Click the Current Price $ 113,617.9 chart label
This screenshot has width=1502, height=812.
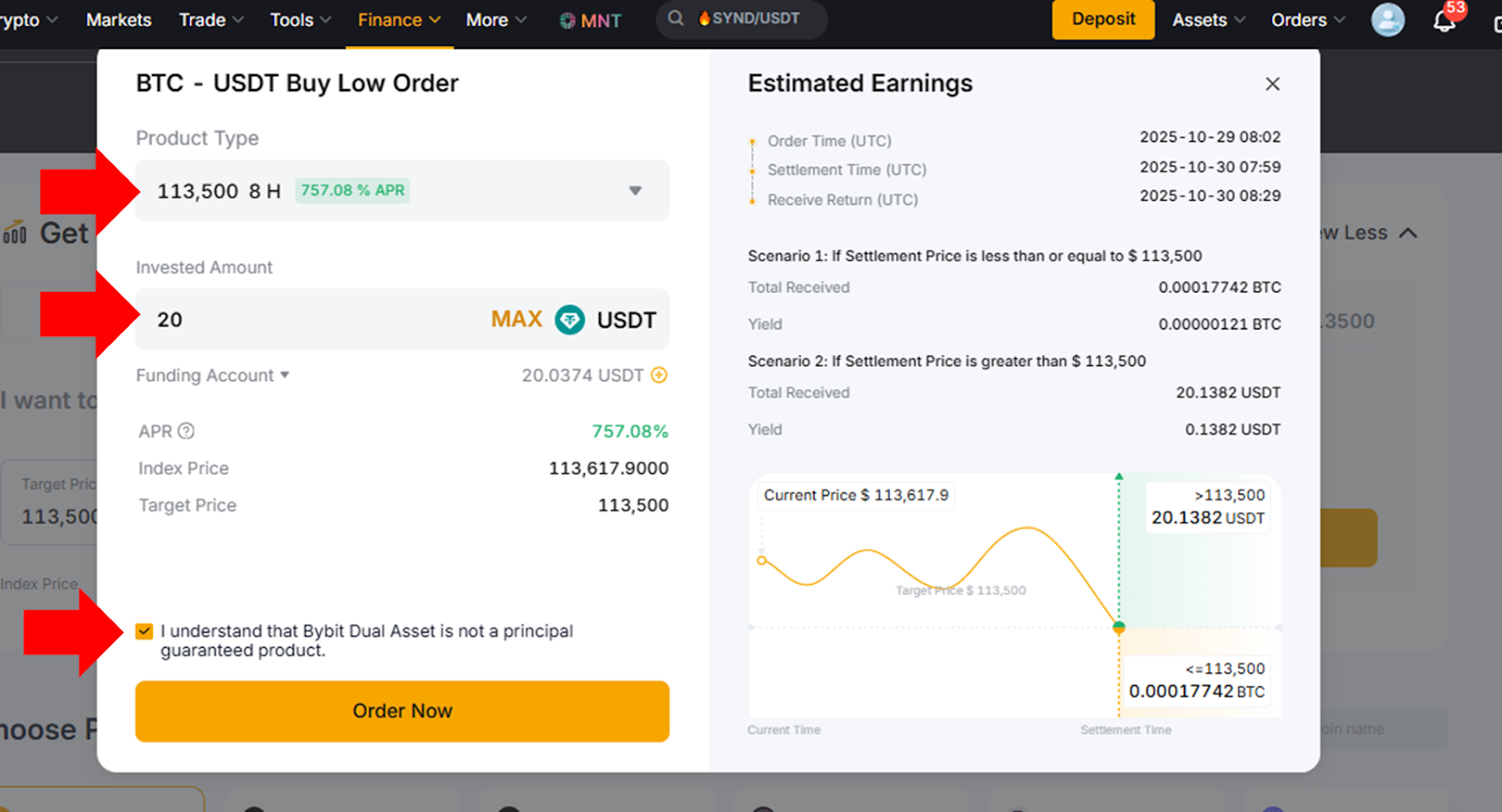click(x=856, y=496)
